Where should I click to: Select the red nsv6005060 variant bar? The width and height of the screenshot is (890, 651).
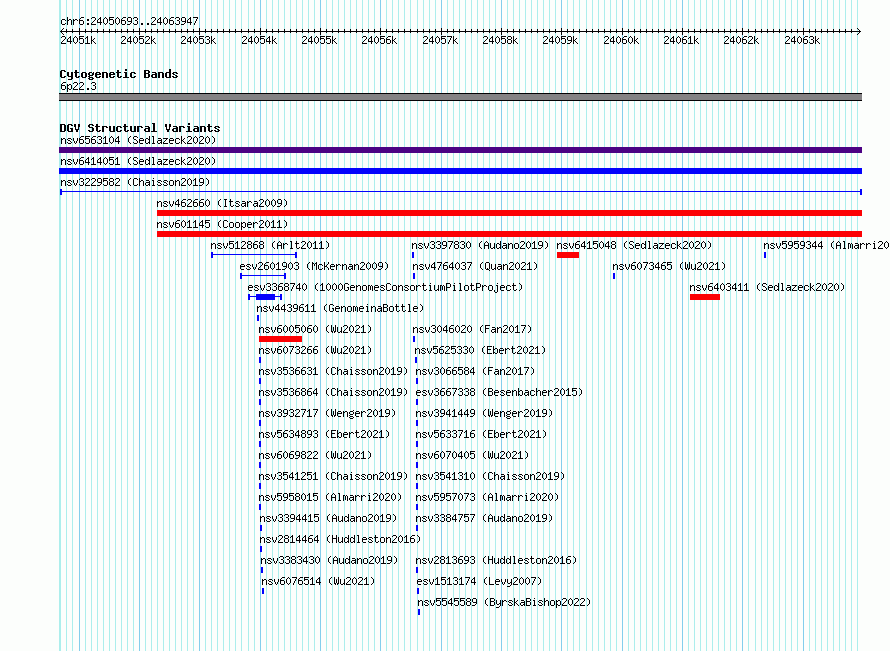(x=280, y=339)
